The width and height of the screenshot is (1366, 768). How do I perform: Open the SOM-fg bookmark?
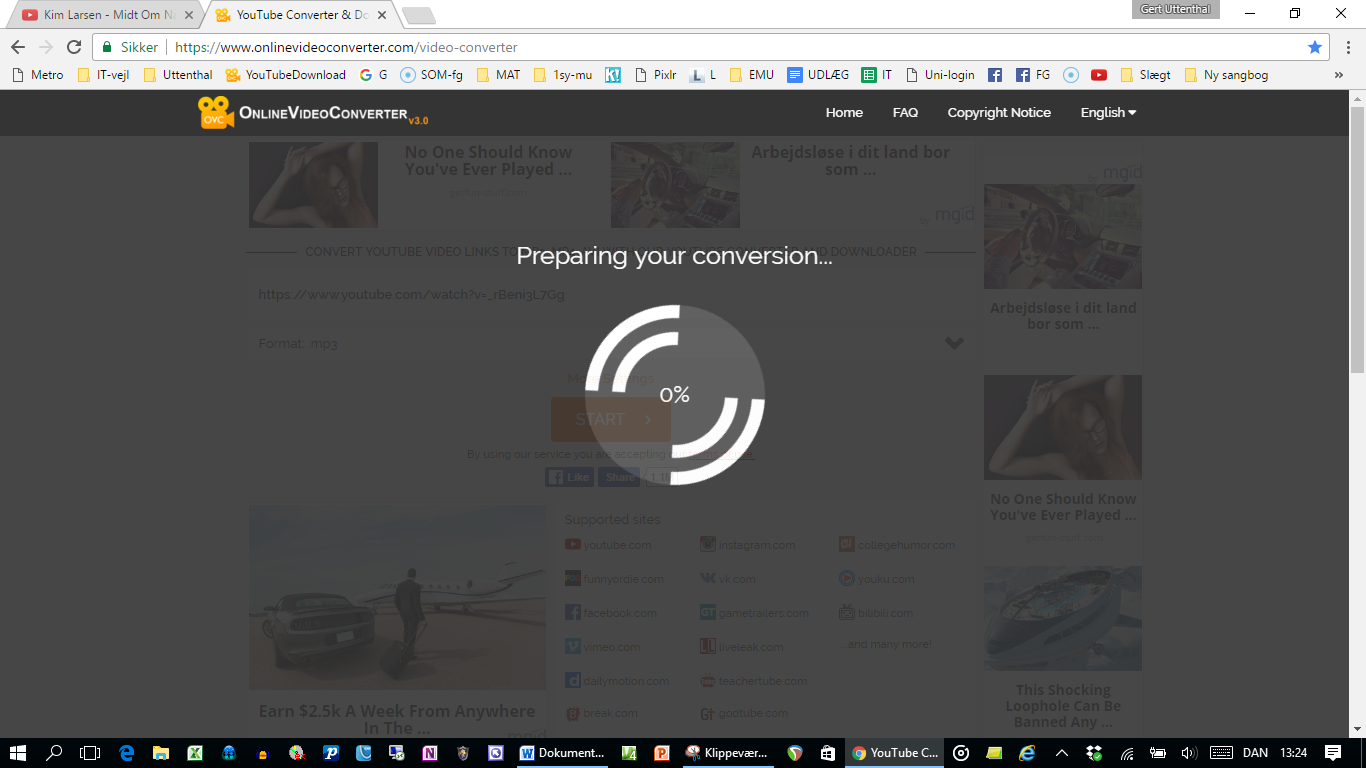(431, 75)
